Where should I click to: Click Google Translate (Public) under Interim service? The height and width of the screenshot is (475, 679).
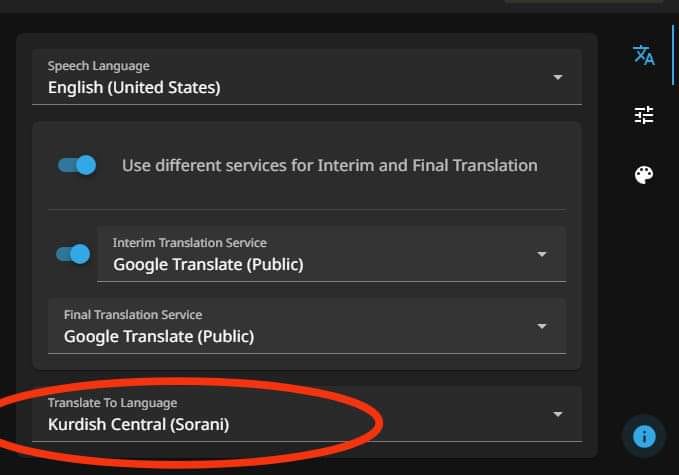pos(208,265)
